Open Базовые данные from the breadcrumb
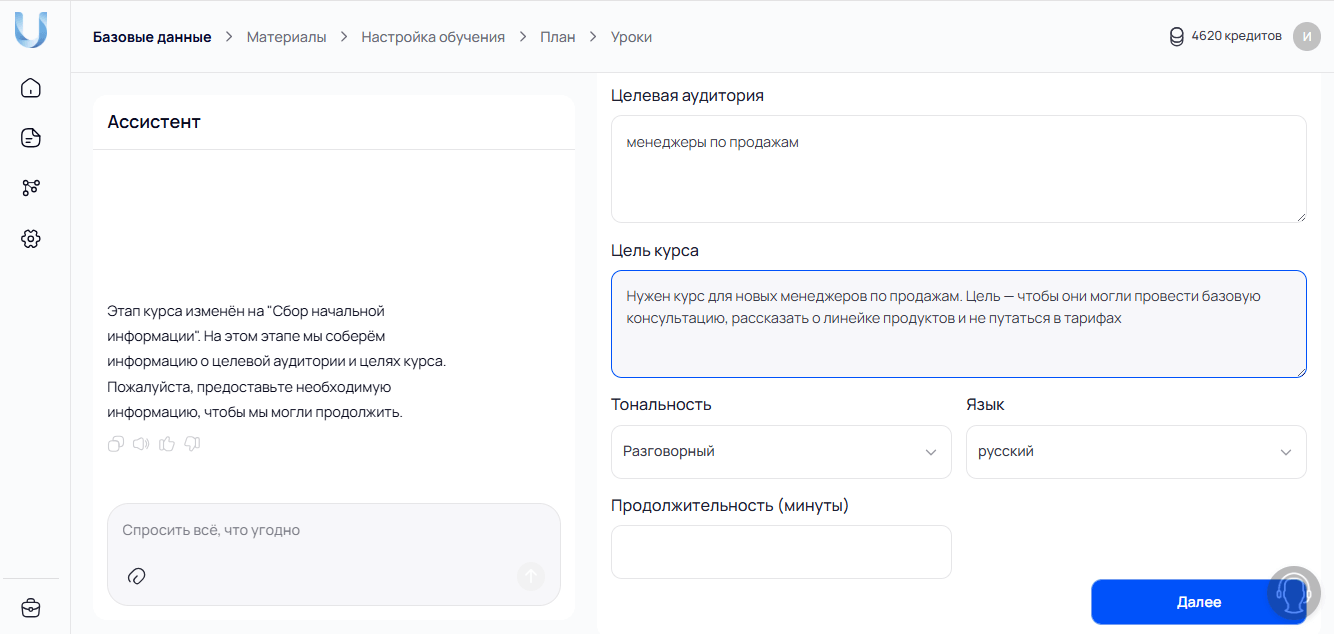The image size is (1334, 634). (152, 36)
